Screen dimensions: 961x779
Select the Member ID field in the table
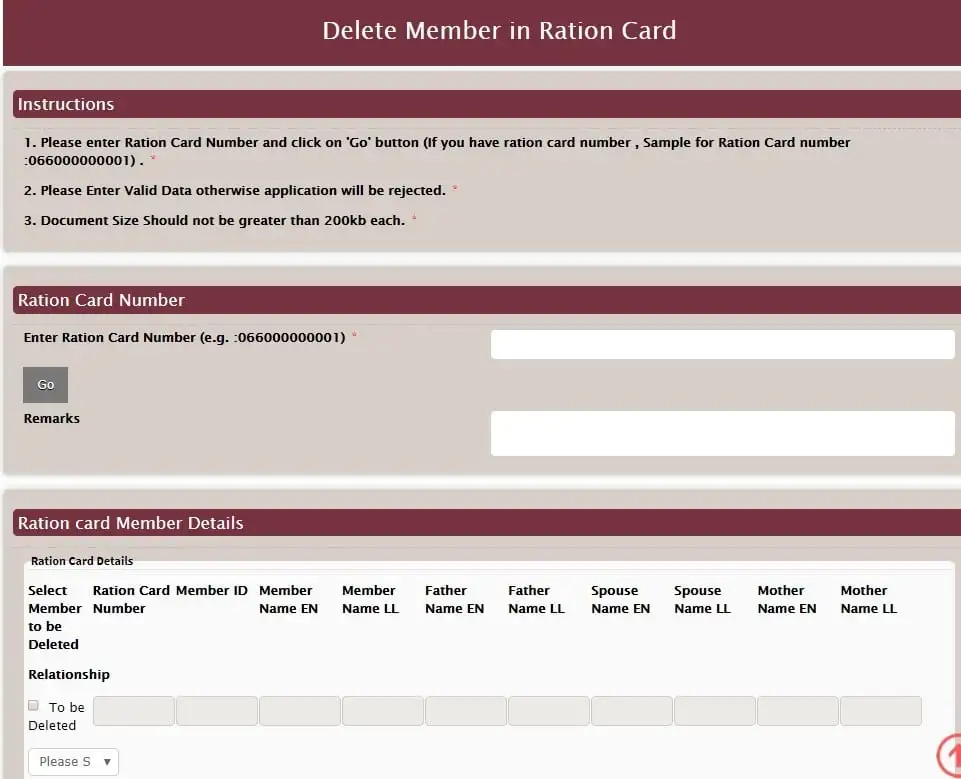pos(216,710)
